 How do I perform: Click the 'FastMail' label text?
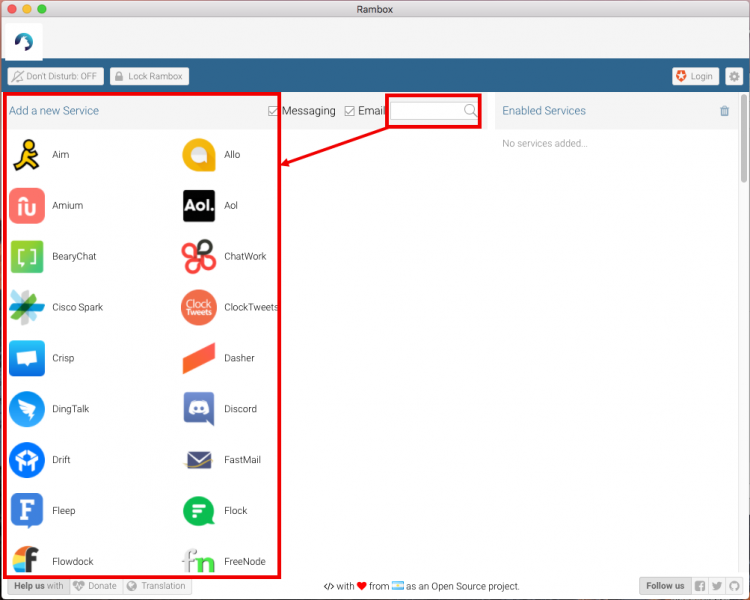(x=243, y=460)
